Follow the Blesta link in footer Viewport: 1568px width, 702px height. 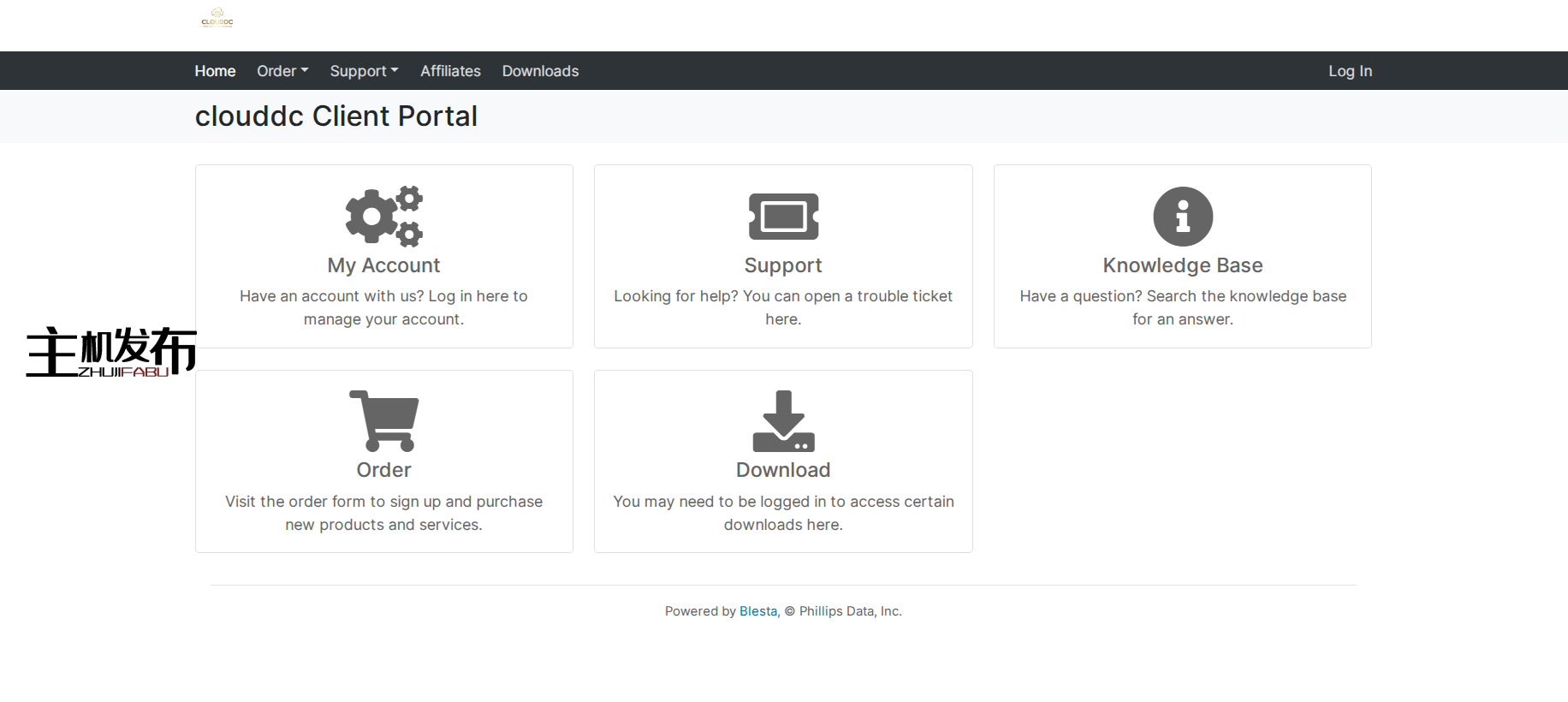[758, 611]
